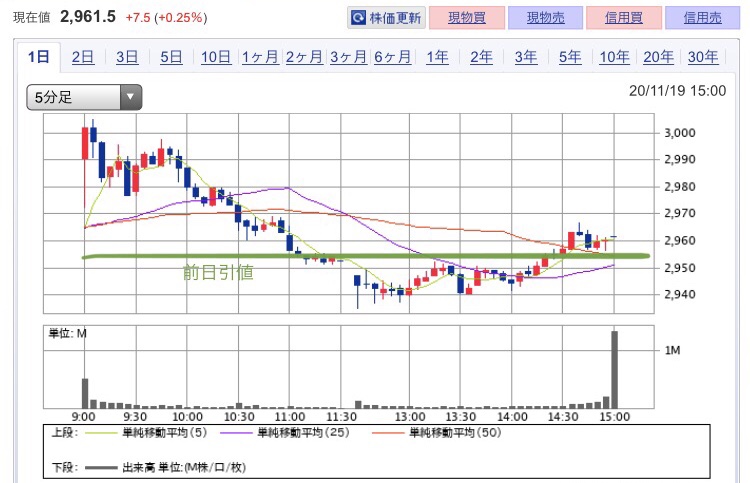Switch to the 10日 chart tab

[x=216, y=57]
